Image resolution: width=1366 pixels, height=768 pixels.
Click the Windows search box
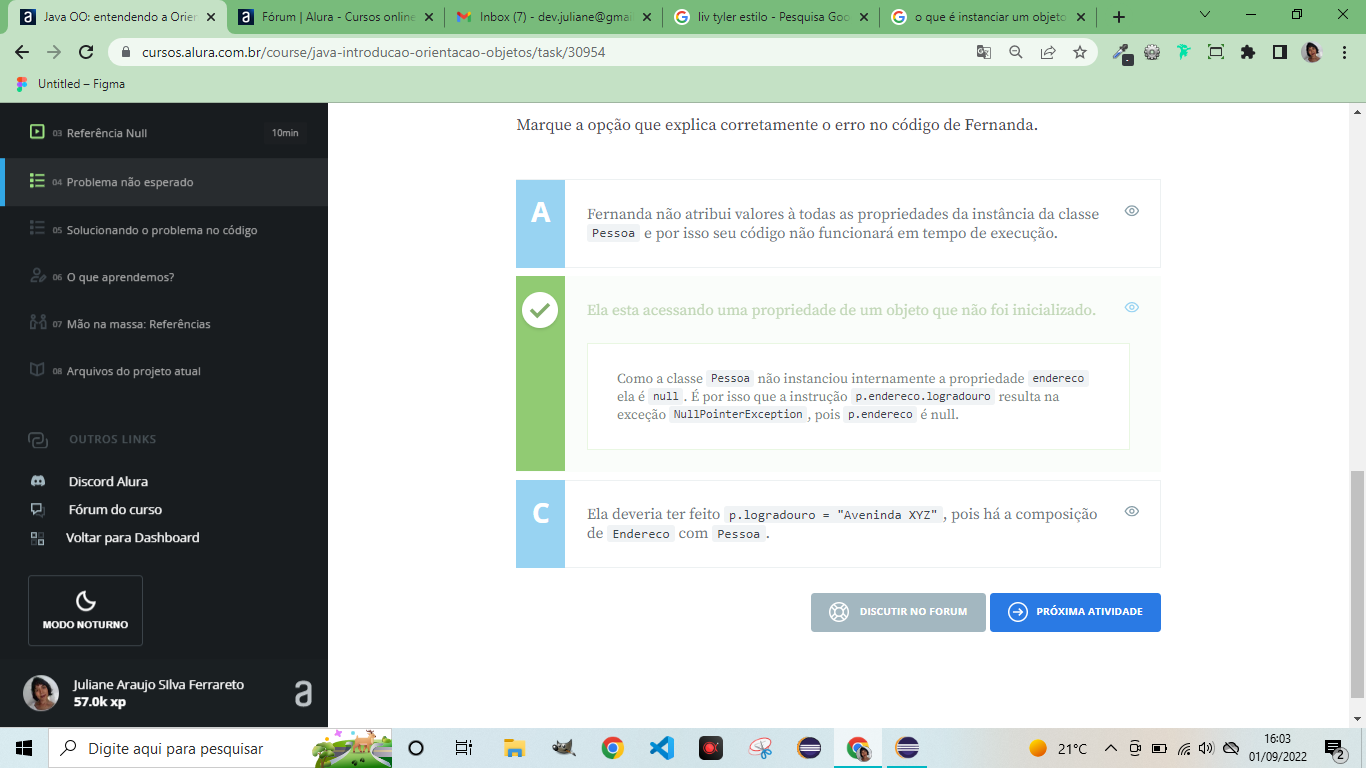click(220, 748)
